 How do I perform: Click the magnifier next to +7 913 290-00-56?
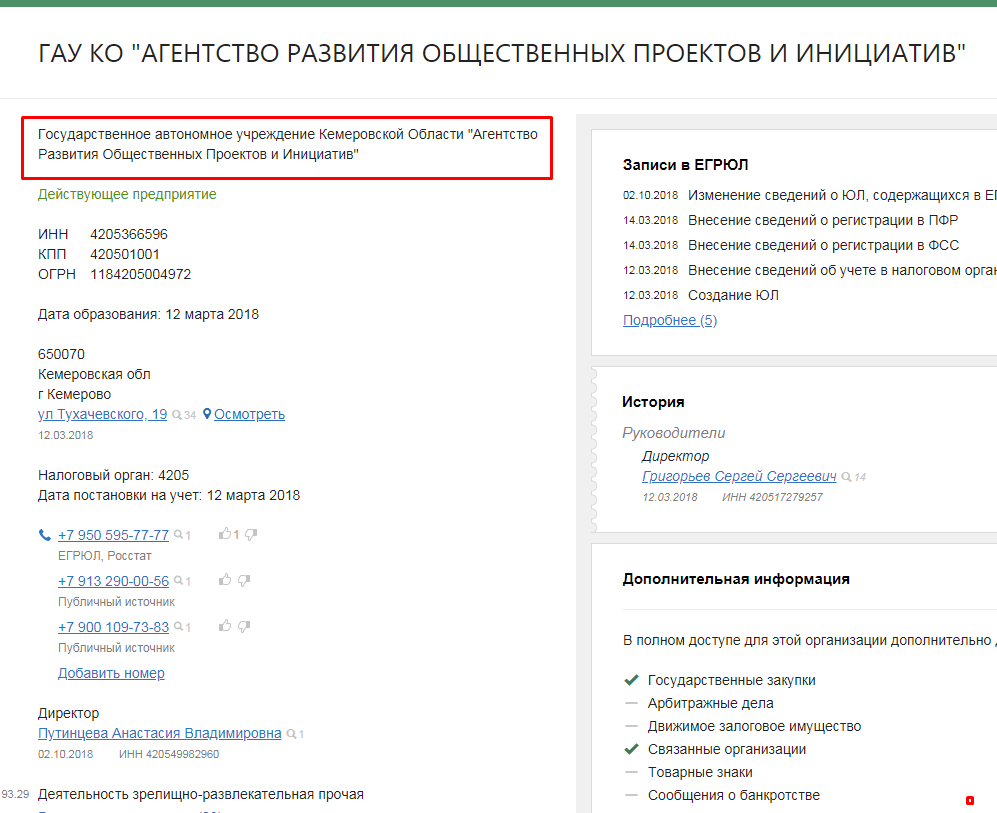[179, 580]
